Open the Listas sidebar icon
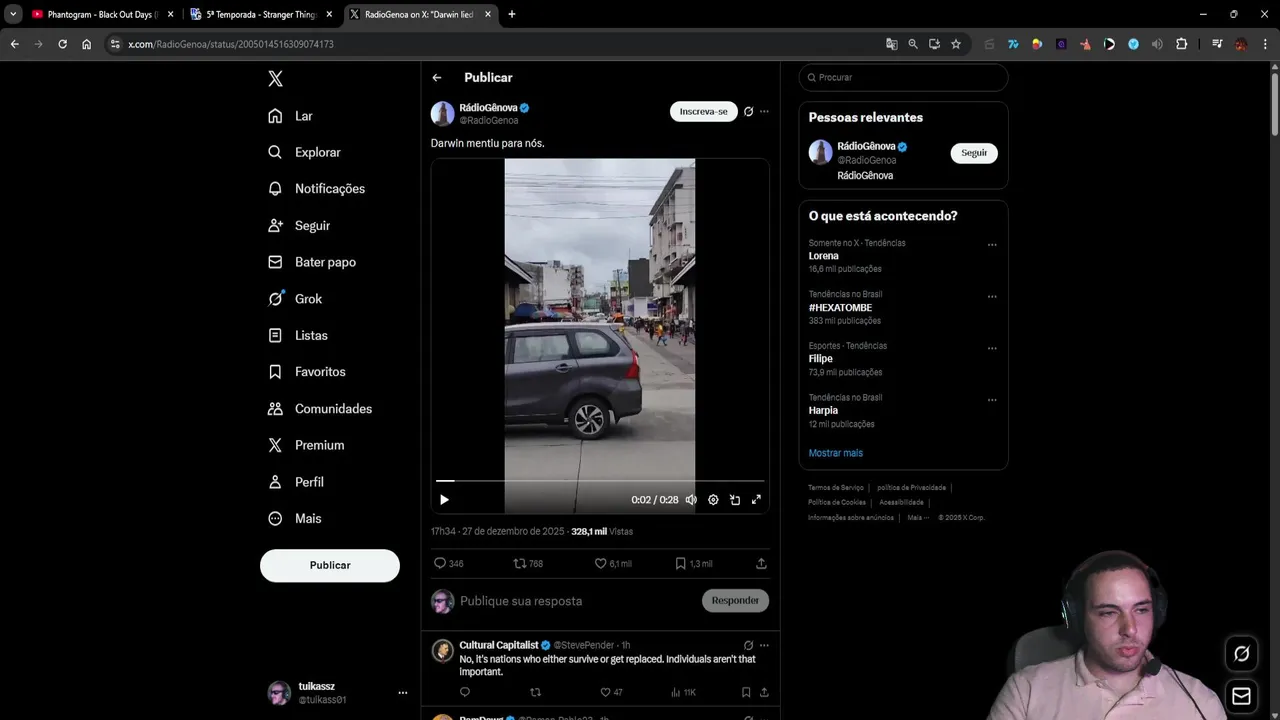The width and height of the screenshot is (1280, 720). point(275,335)
